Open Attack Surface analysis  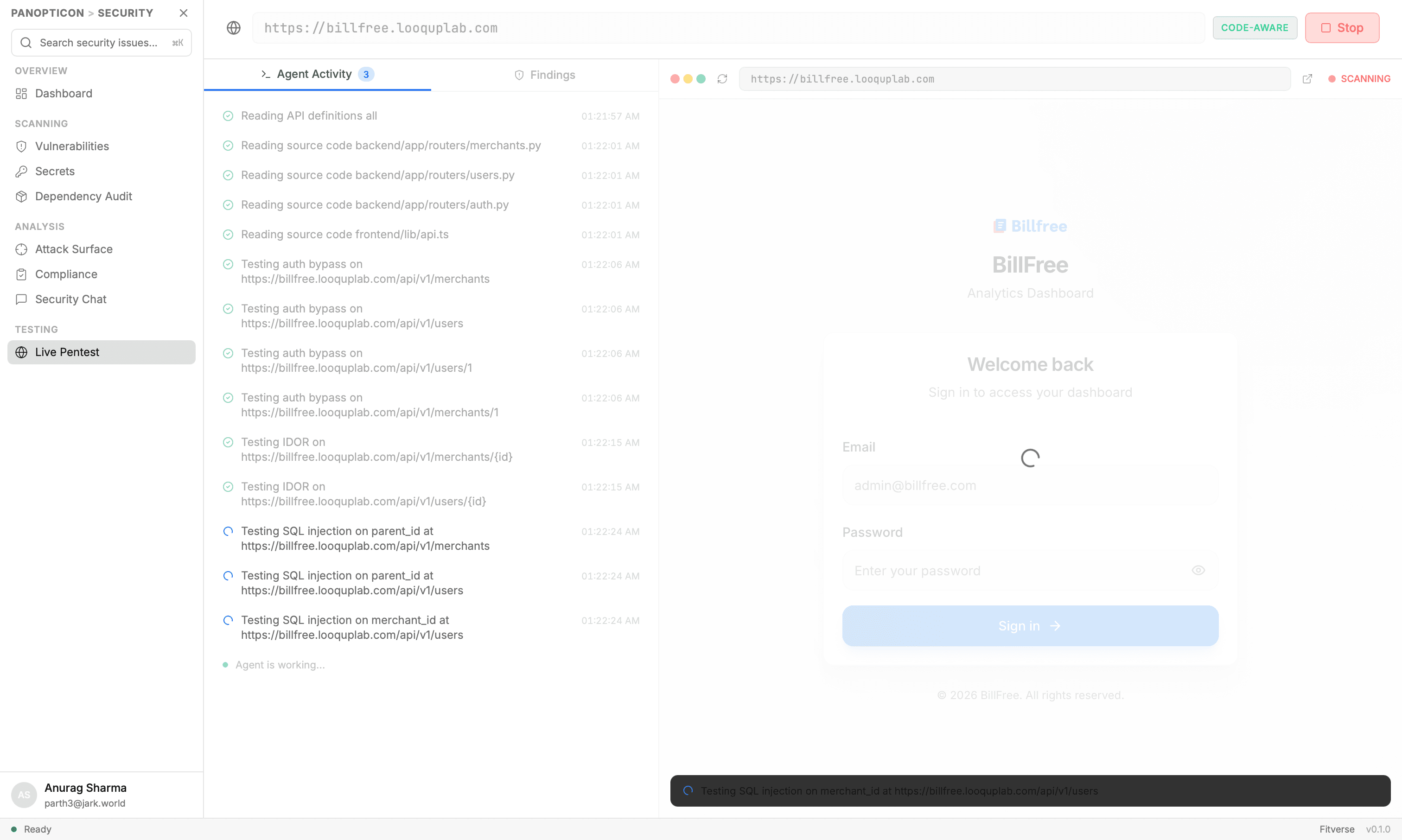coord(74,249)
